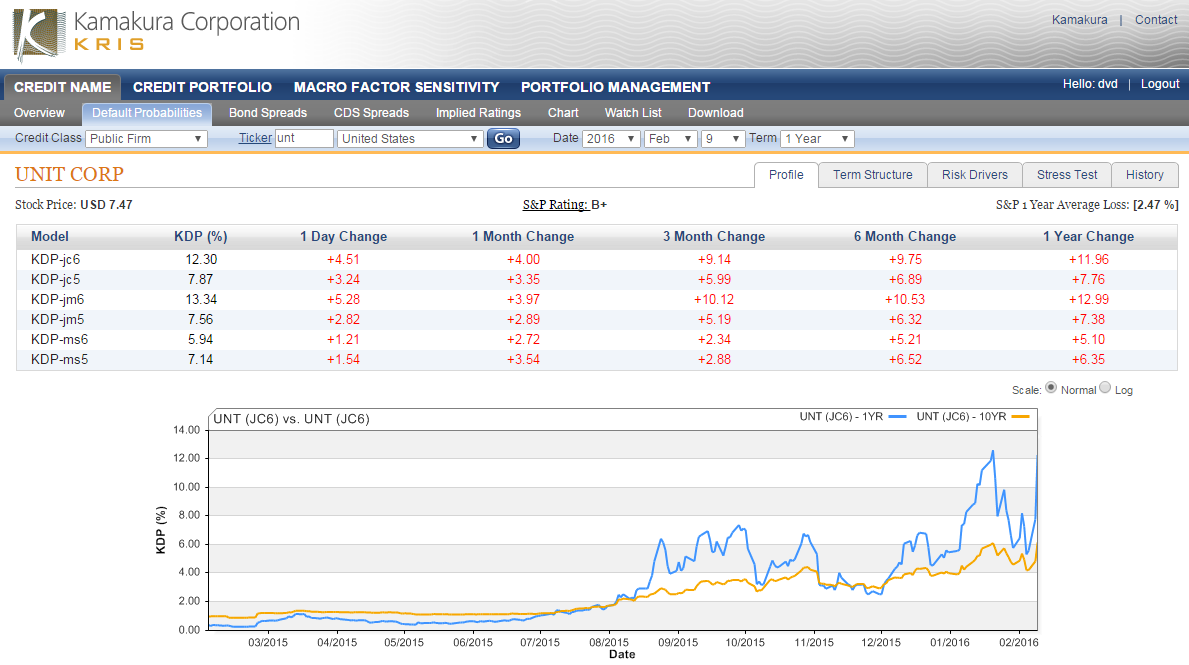The image size is (1189, 665).
Task: Click the 1 Year Change column header
Action: [x=1088, y=237]
